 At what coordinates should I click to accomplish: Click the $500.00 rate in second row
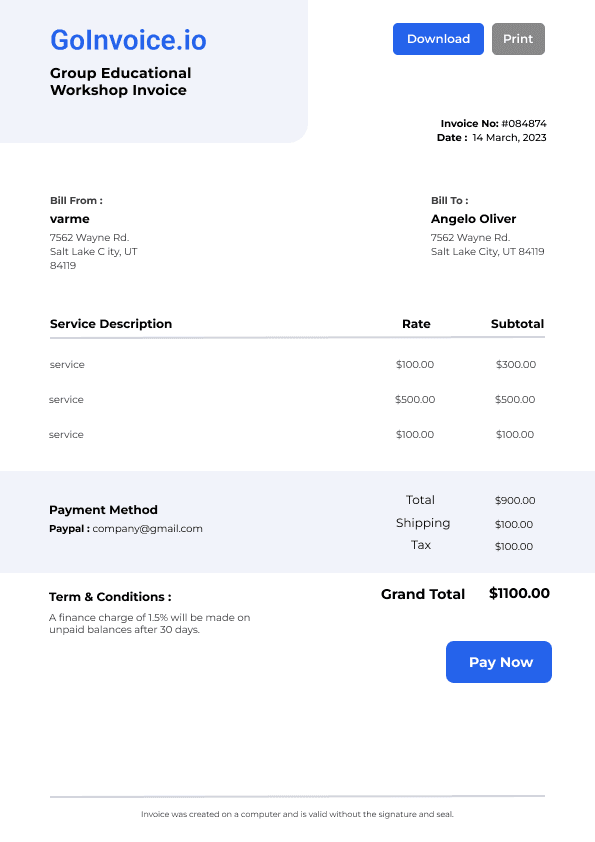coord(415,400)
